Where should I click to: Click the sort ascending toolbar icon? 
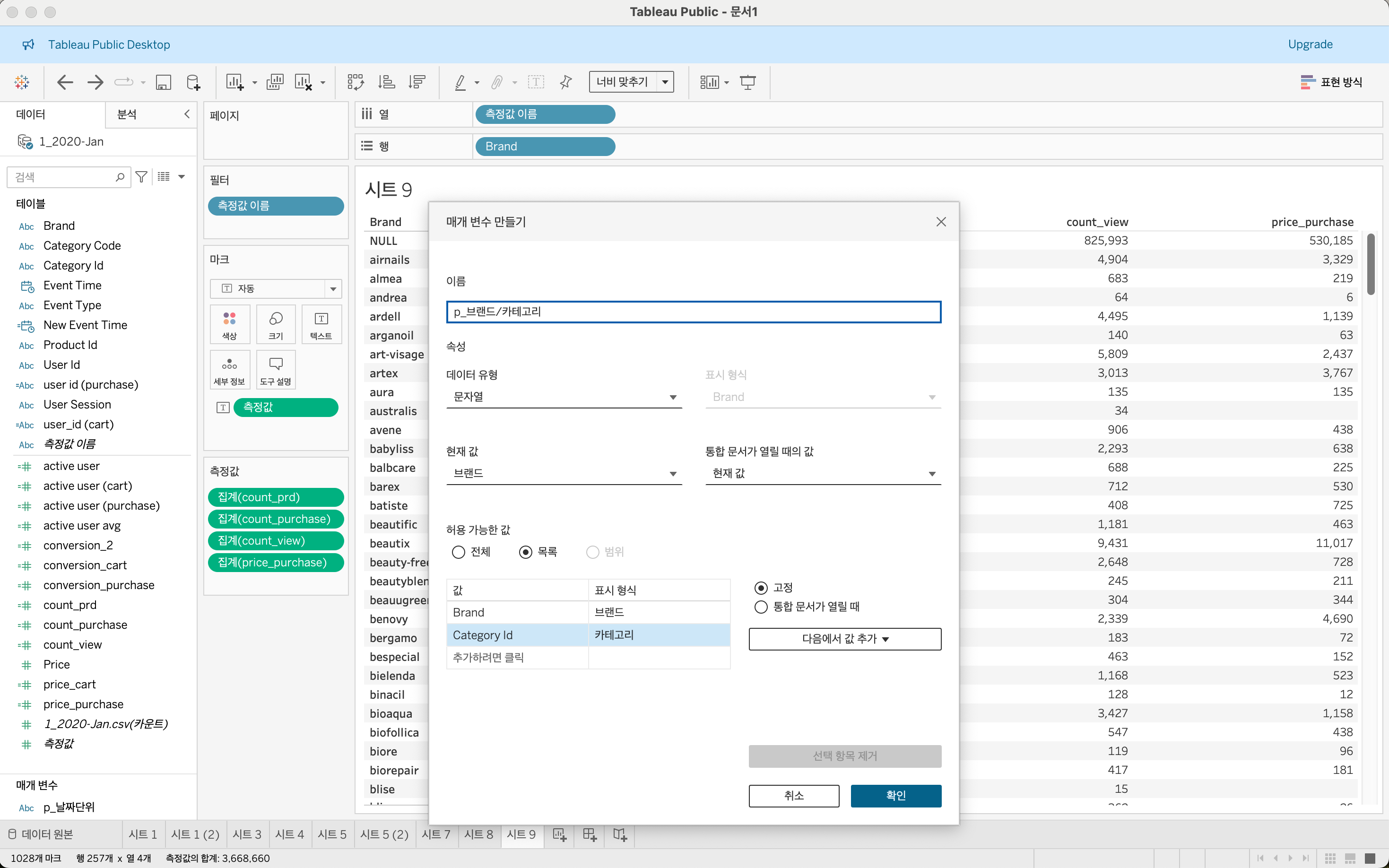pyautogui.click(x=386, y=82)
